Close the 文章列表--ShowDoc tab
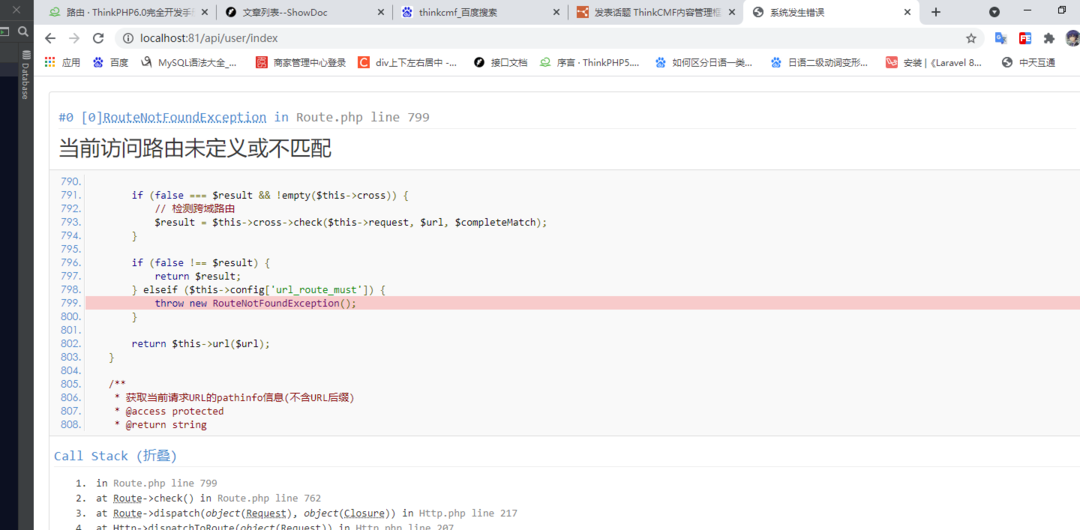This screenshot has height=530, width=1080. point(380,12)
